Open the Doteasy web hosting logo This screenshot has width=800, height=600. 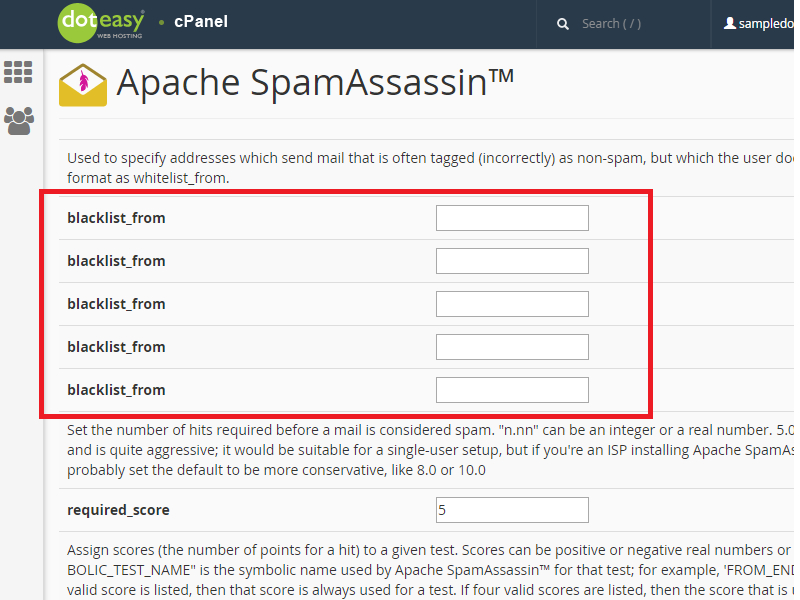(101, 23)
